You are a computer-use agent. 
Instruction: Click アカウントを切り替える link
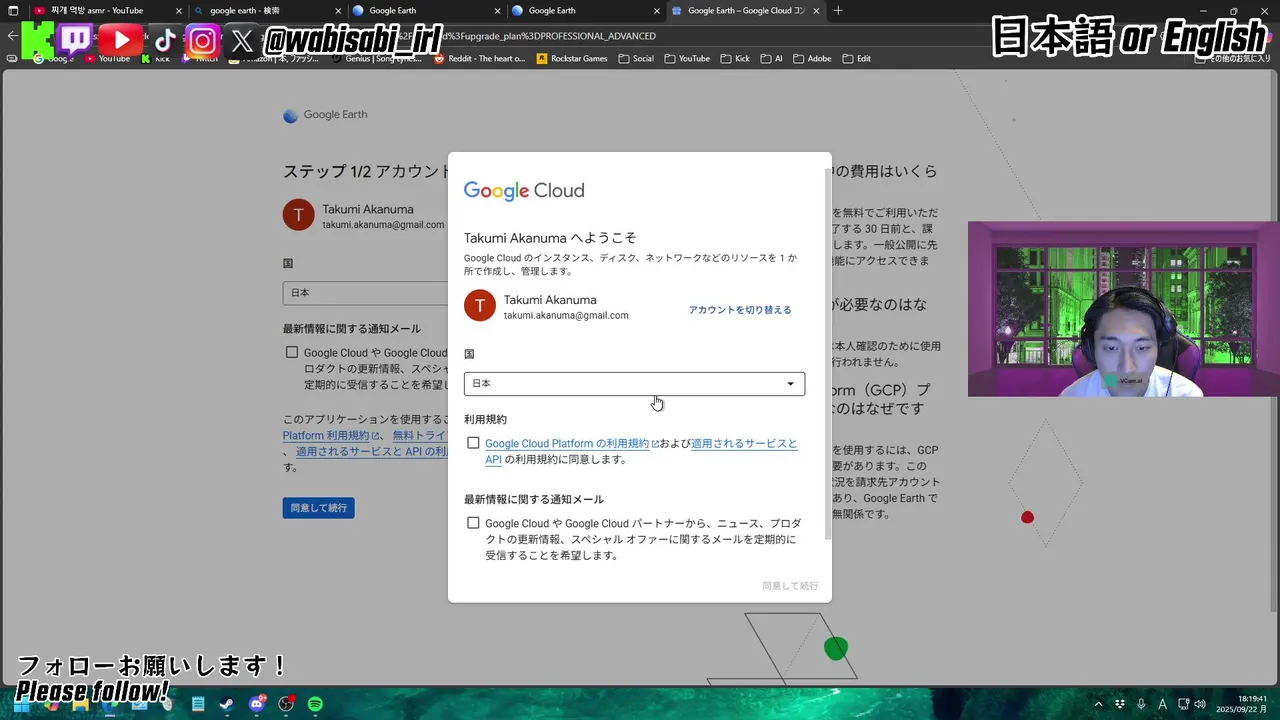740,310
